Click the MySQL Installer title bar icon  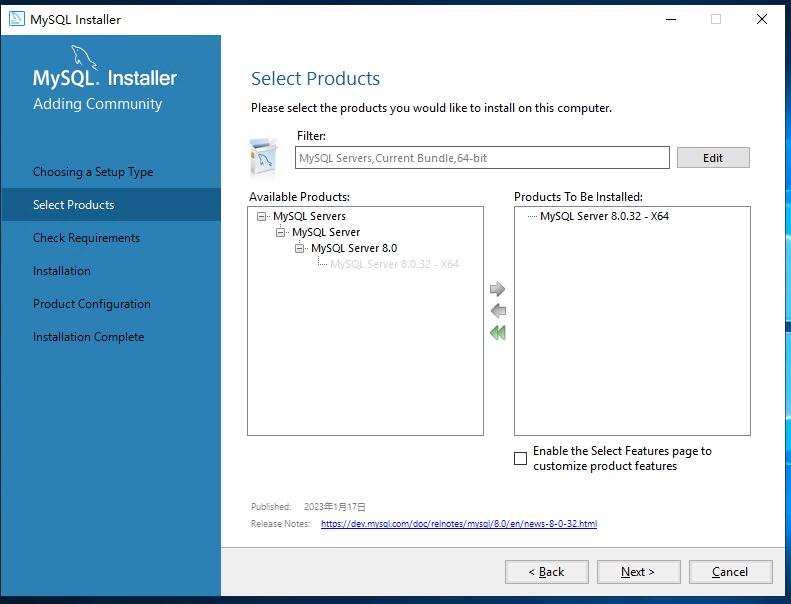(16, 19)
